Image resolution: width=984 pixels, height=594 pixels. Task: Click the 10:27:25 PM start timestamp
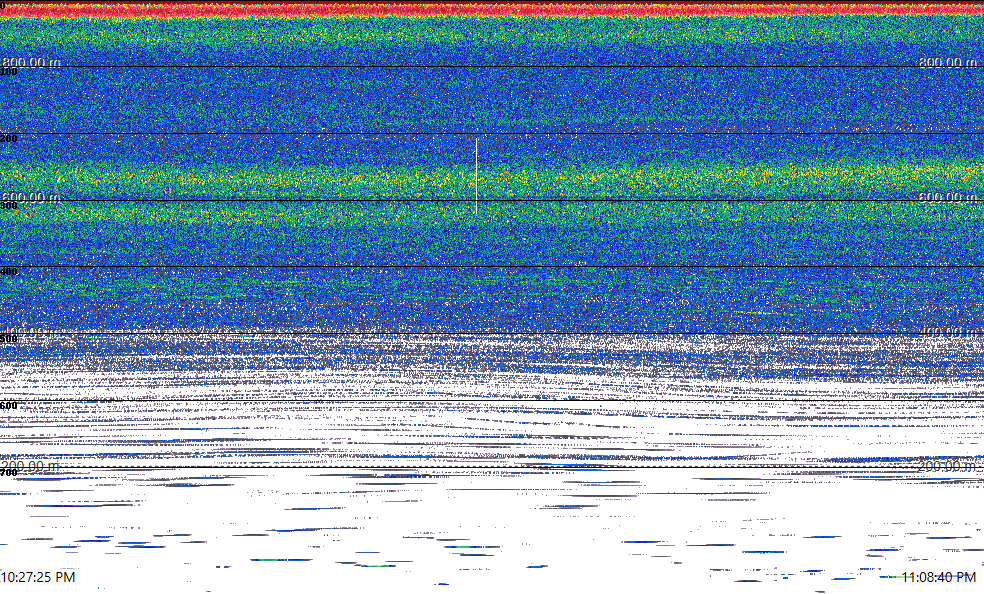38,576
